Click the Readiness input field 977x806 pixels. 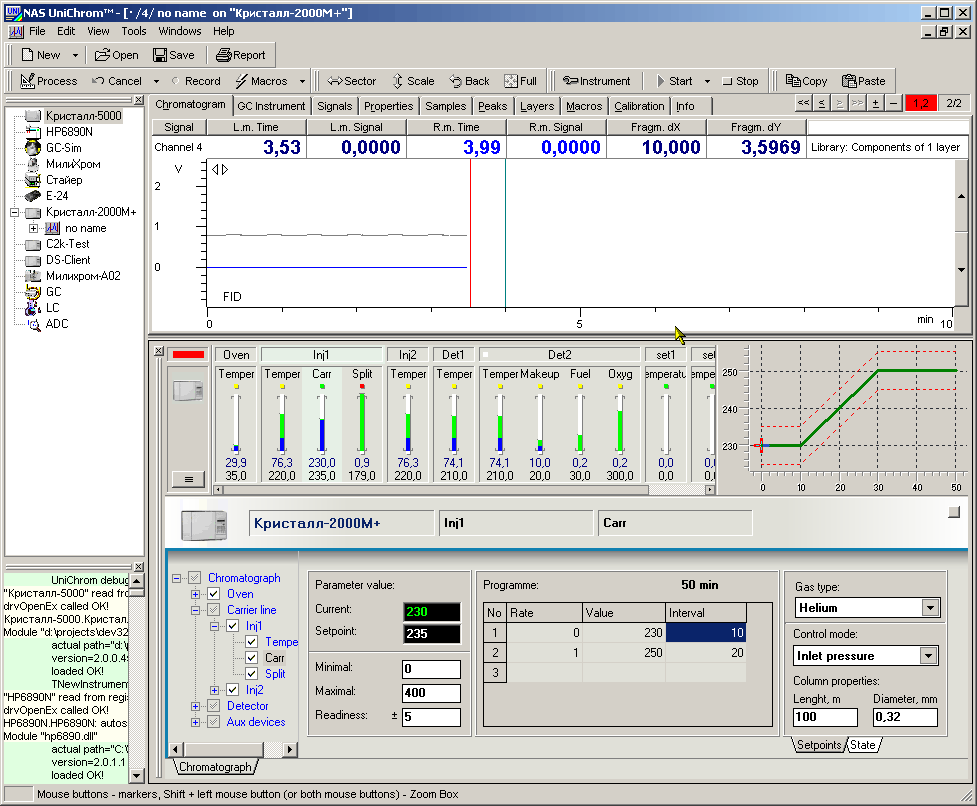431,717
